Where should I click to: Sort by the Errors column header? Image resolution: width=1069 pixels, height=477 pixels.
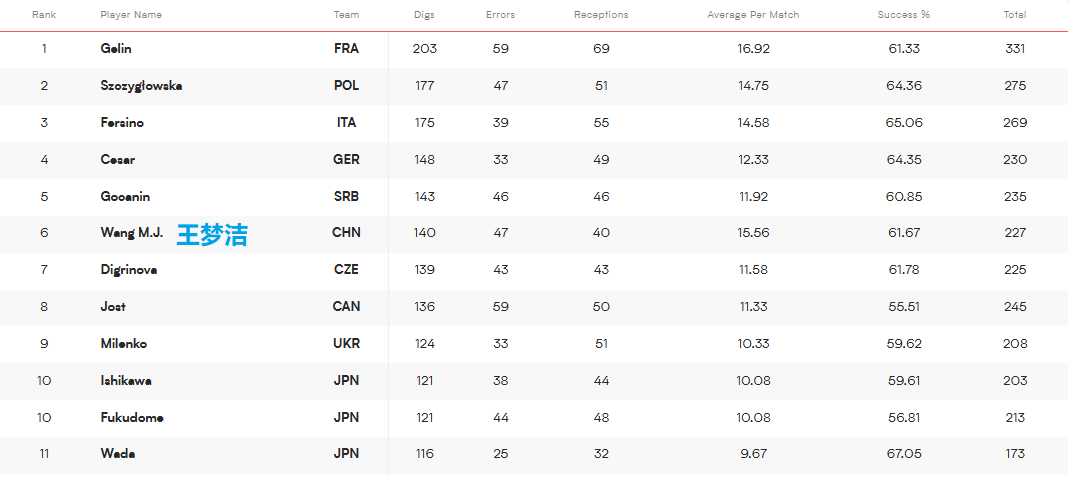point(500,15)
